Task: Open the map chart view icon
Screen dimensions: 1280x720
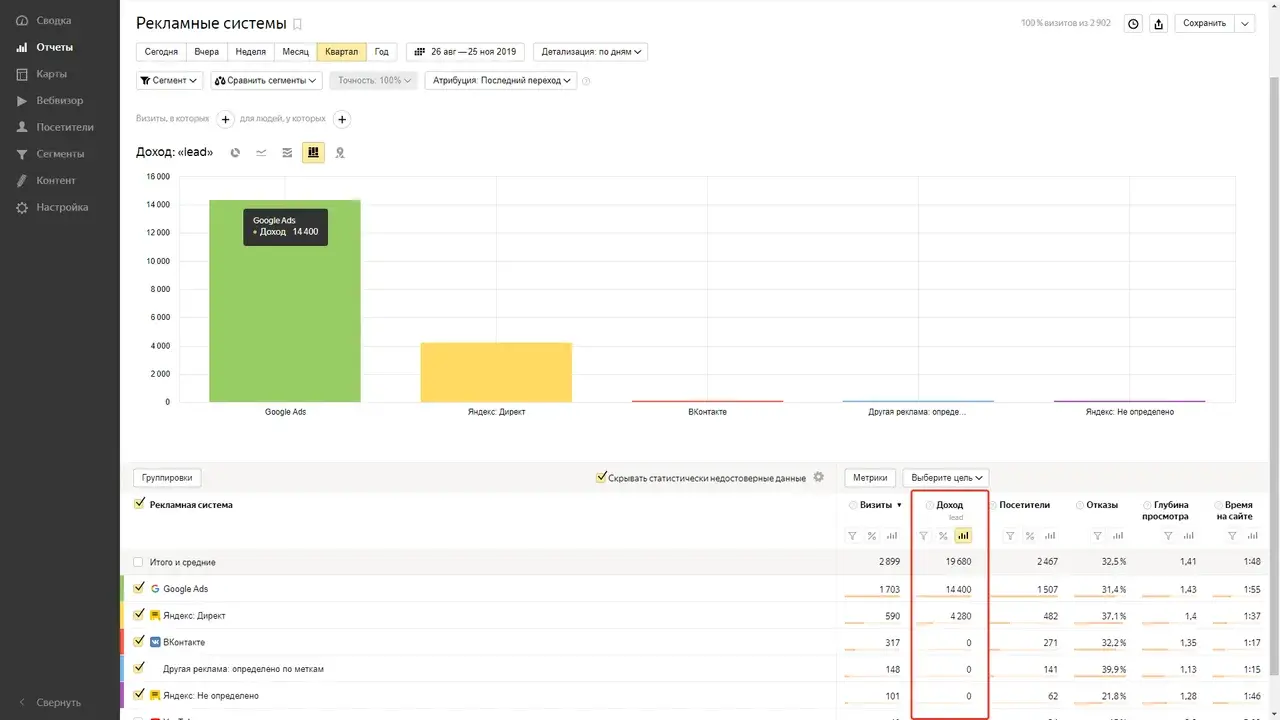Action: [340, 153]
